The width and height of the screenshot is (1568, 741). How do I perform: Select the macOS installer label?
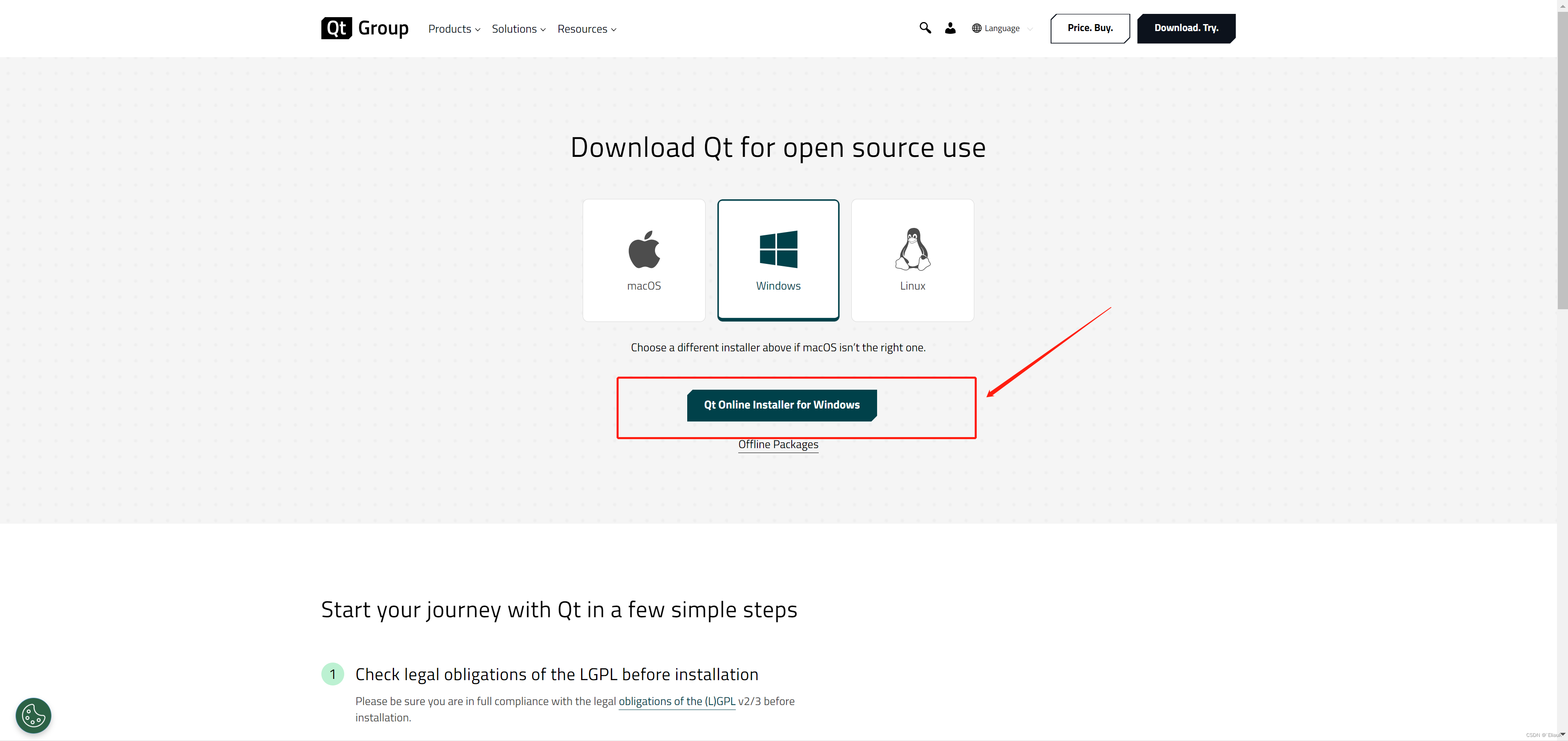coord(644,286)
